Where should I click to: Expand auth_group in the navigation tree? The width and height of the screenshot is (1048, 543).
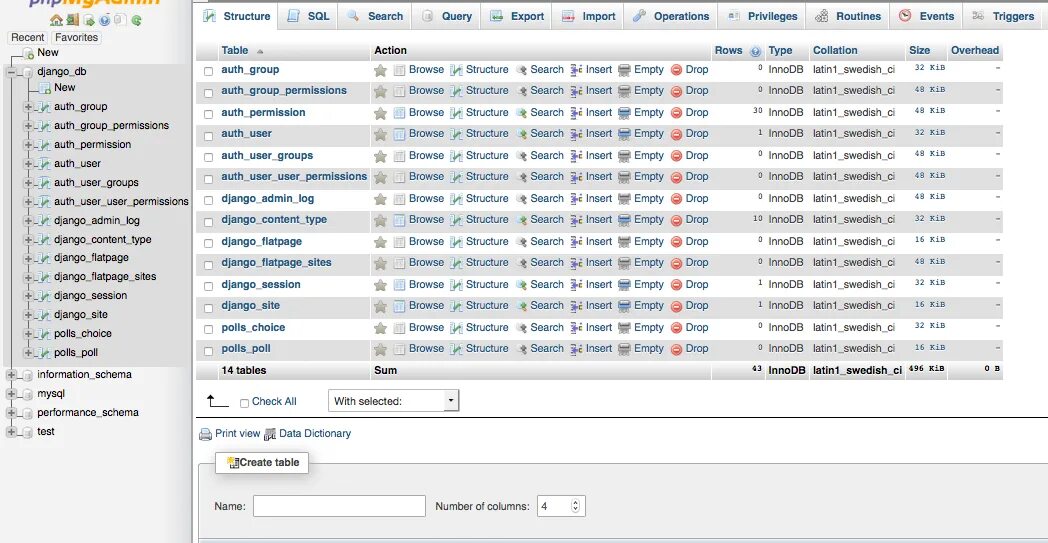pos(28,107)
